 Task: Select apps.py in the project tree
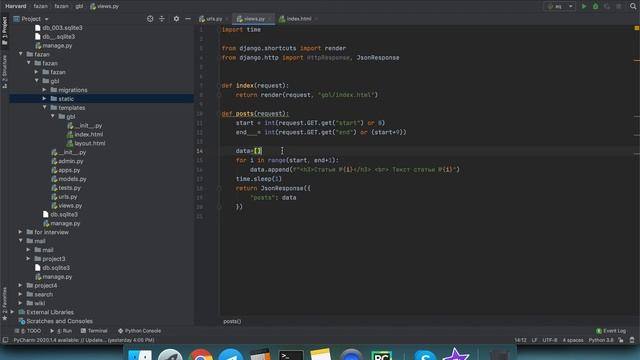pos(66,170)
